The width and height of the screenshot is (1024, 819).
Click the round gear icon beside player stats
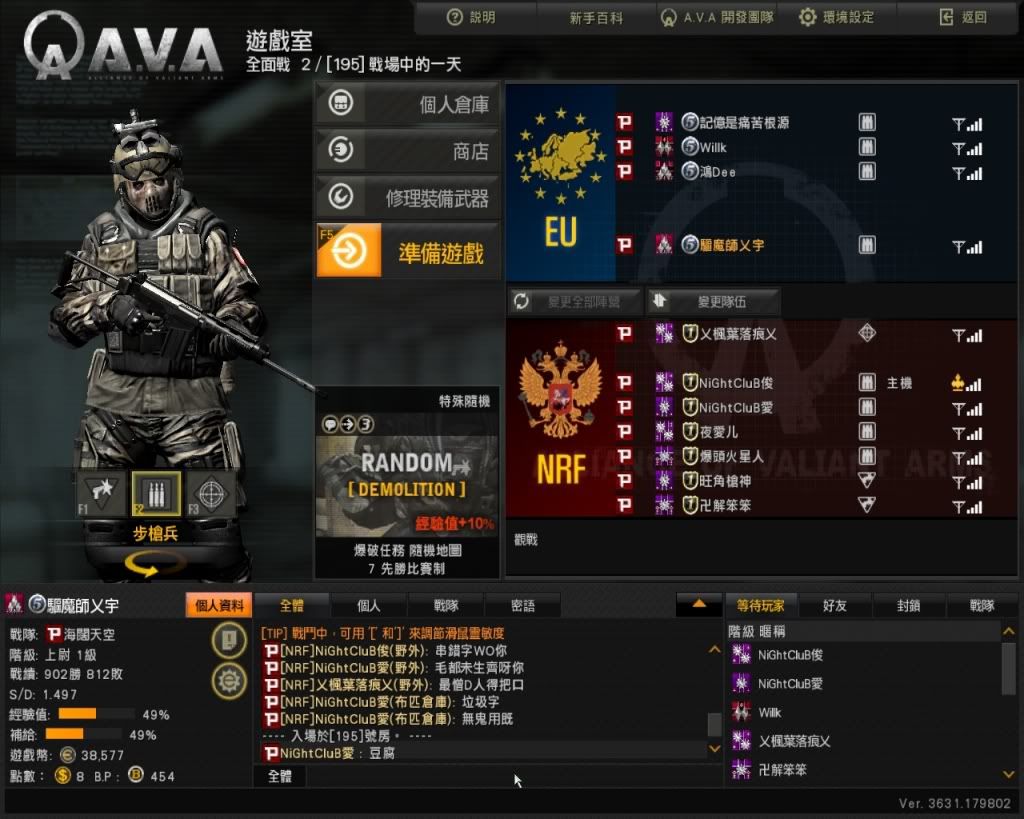(x=229, y=681)
